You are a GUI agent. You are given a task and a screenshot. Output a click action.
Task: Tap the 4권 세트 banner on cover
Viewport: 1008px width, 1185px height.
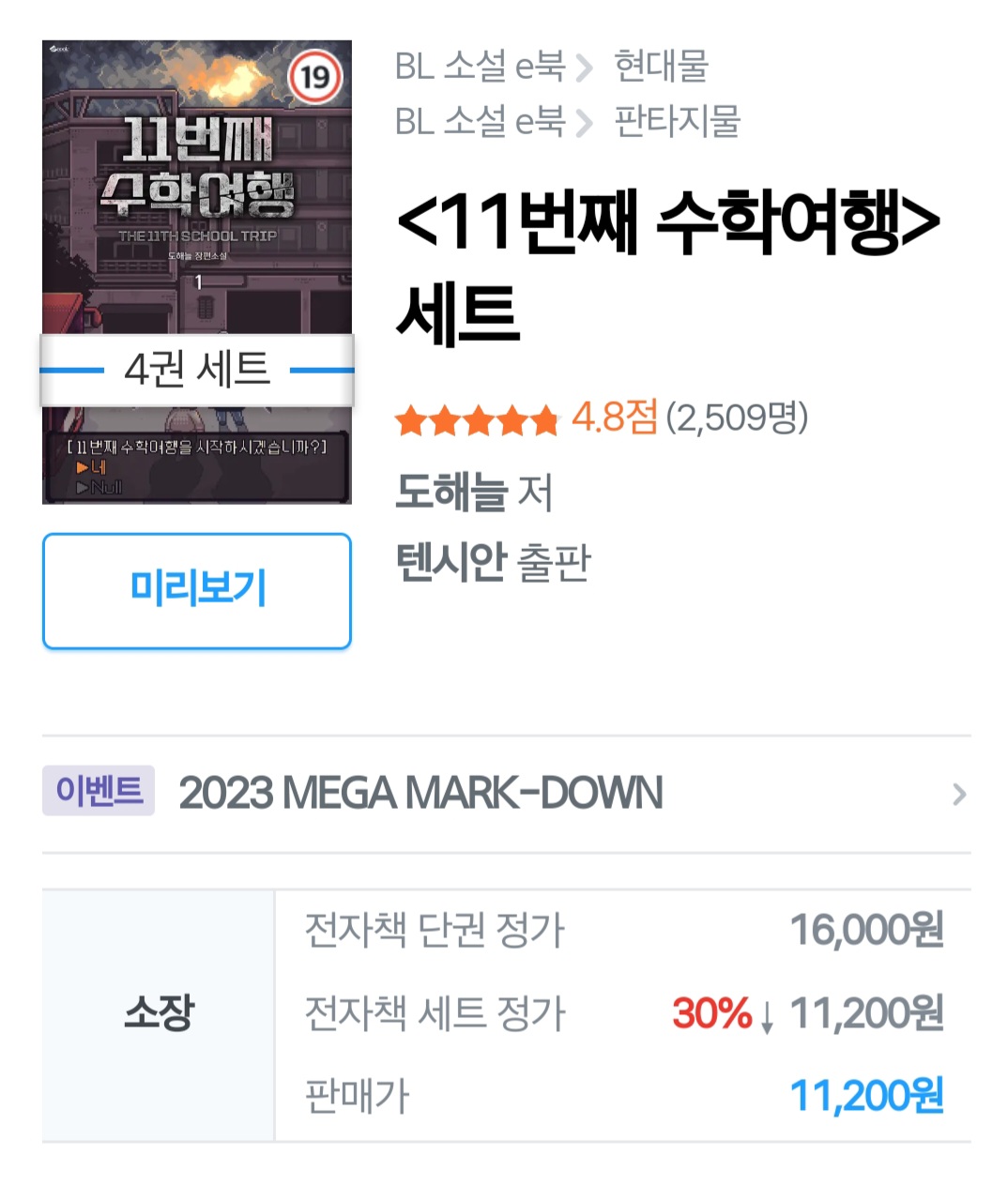197,370
